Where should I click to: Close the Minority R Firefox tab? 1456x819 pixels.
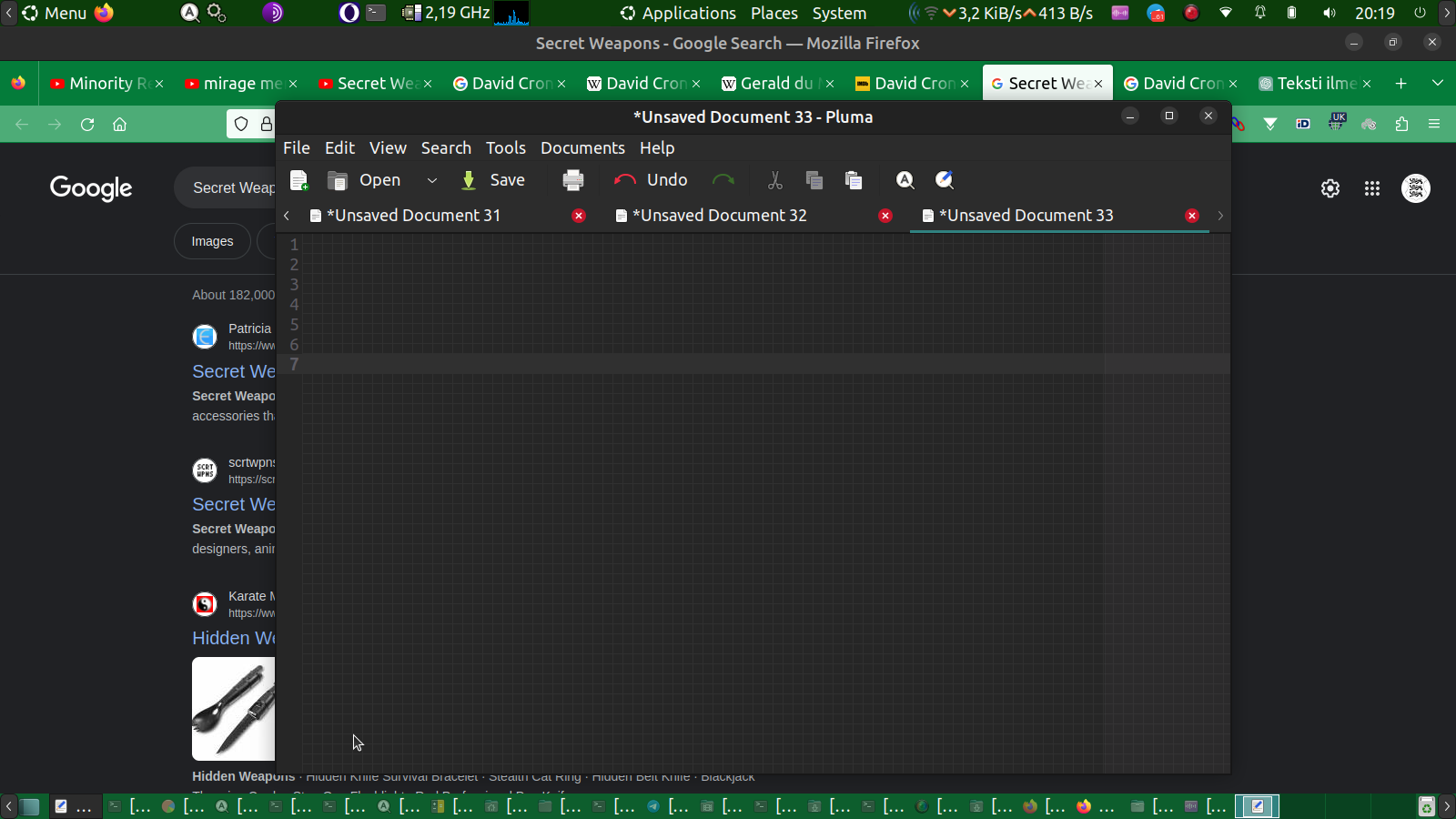(159, 84)
